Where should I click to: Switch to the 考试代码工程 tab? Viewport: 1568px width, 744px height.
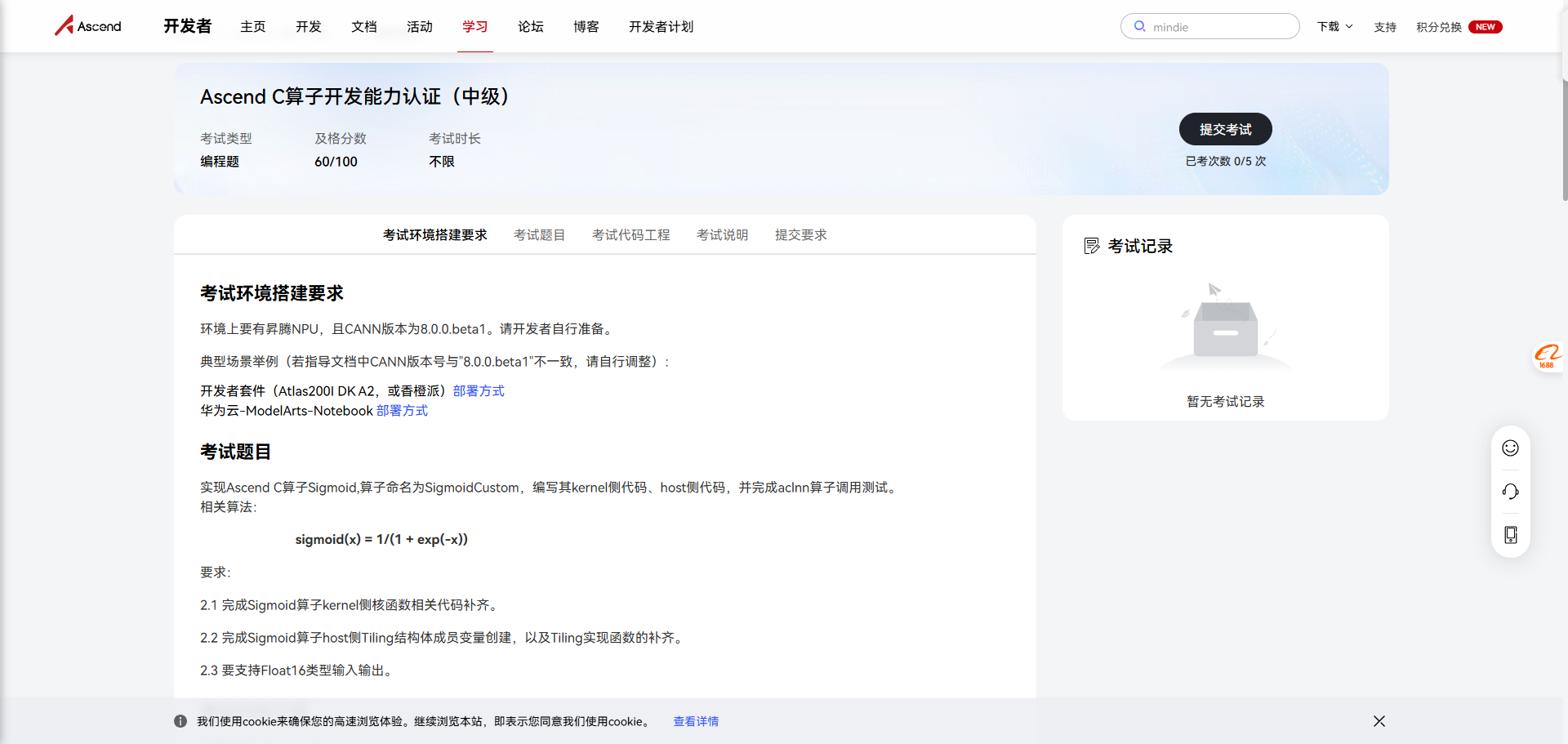click(x=630, y=234)
